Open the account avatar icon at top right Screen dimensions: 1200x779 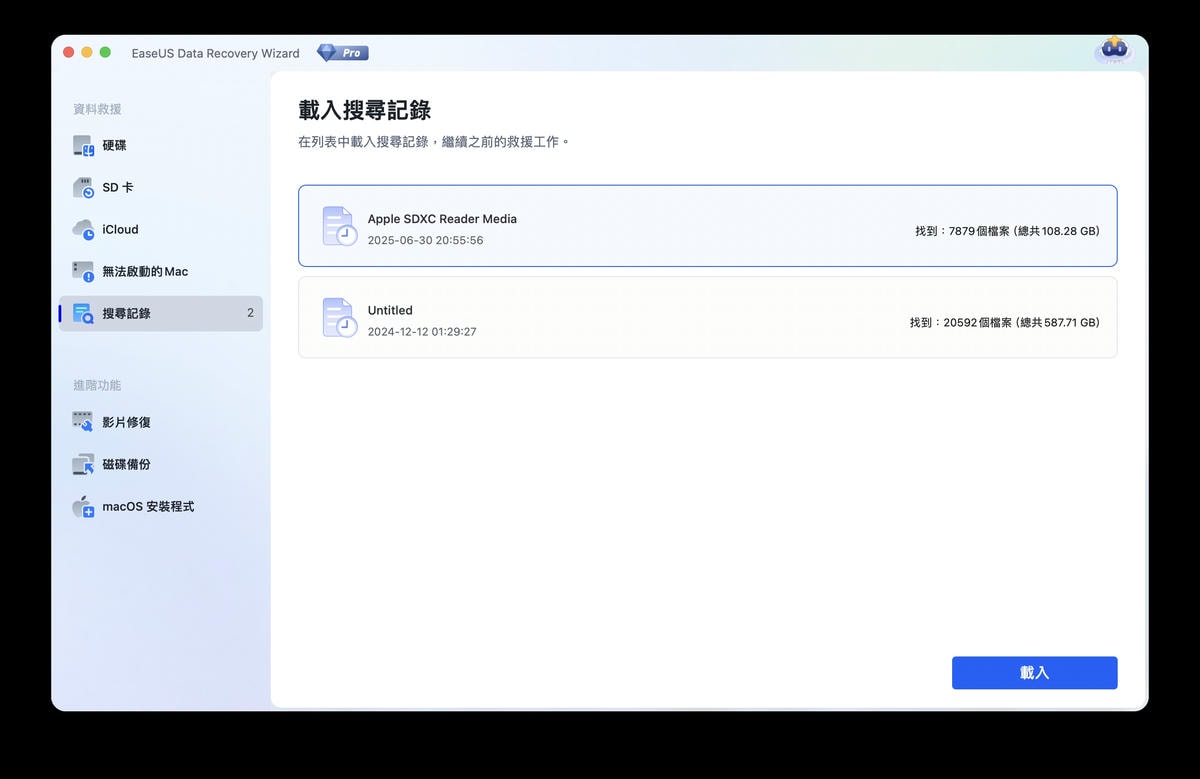[x=1113, y=49]
